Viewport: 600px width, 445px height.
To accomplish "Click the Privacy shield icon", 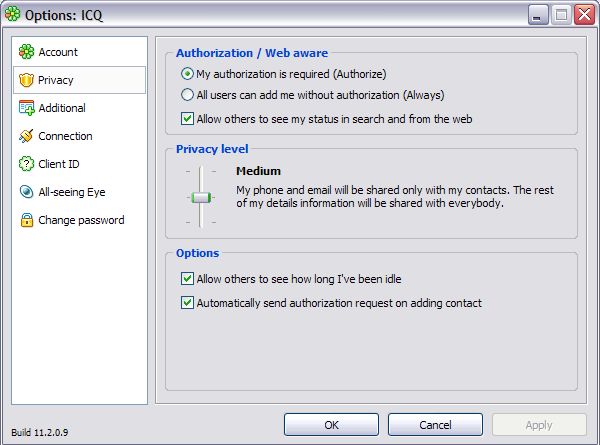I will [x=26, y=80].
